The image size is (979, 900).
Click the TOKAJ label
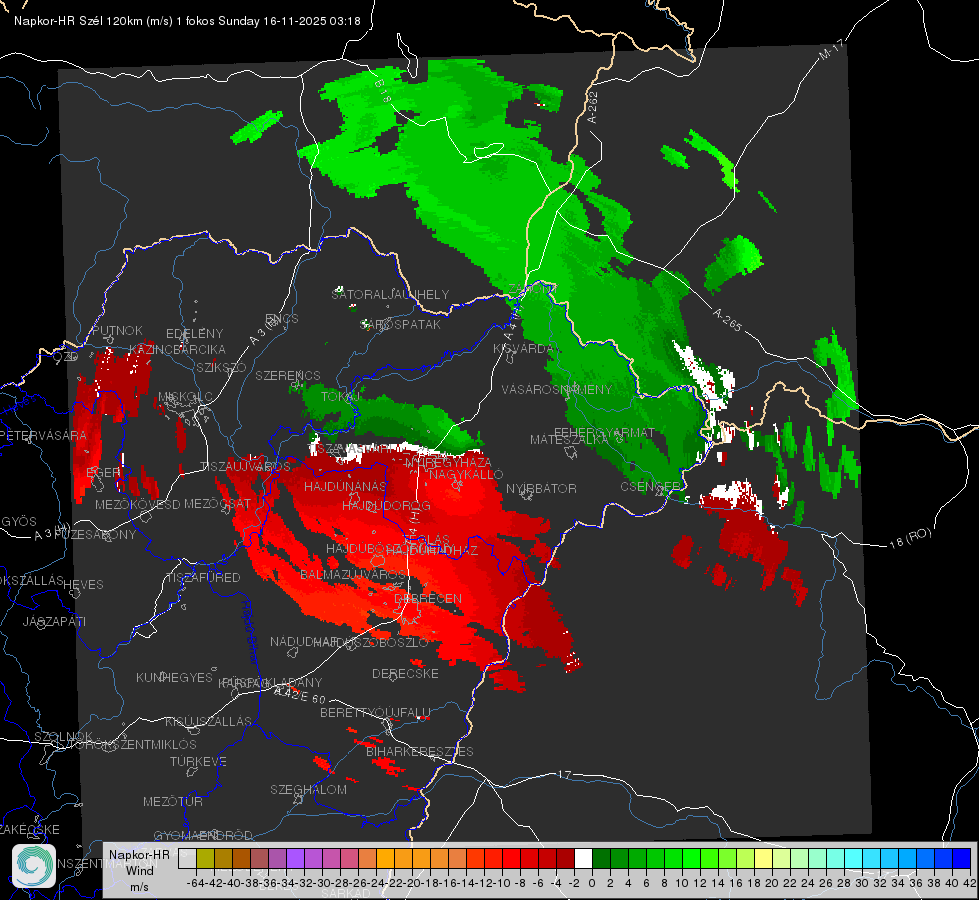tap(342, 397)
